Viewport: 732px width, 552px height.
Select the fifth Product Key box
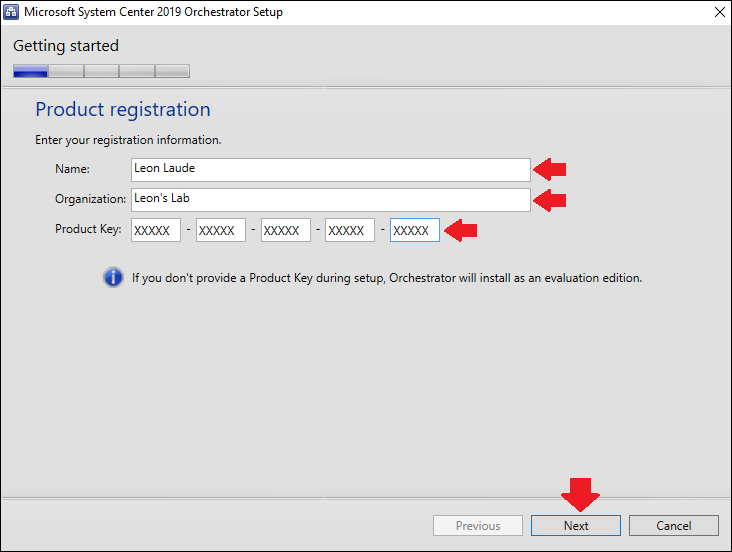[x=415, y=230]
